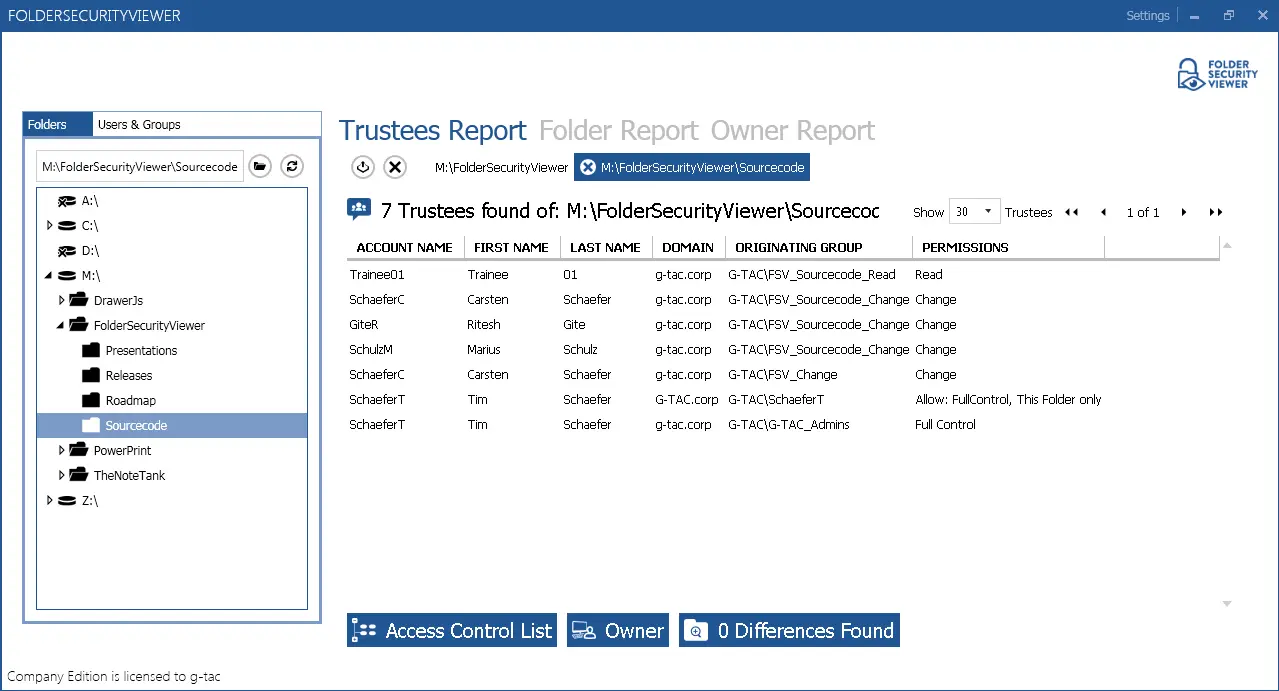This screenshot has width=1279, height=691.
Task: Collapse the FolderSecurityViewer folder node
Action: [61, 326]
